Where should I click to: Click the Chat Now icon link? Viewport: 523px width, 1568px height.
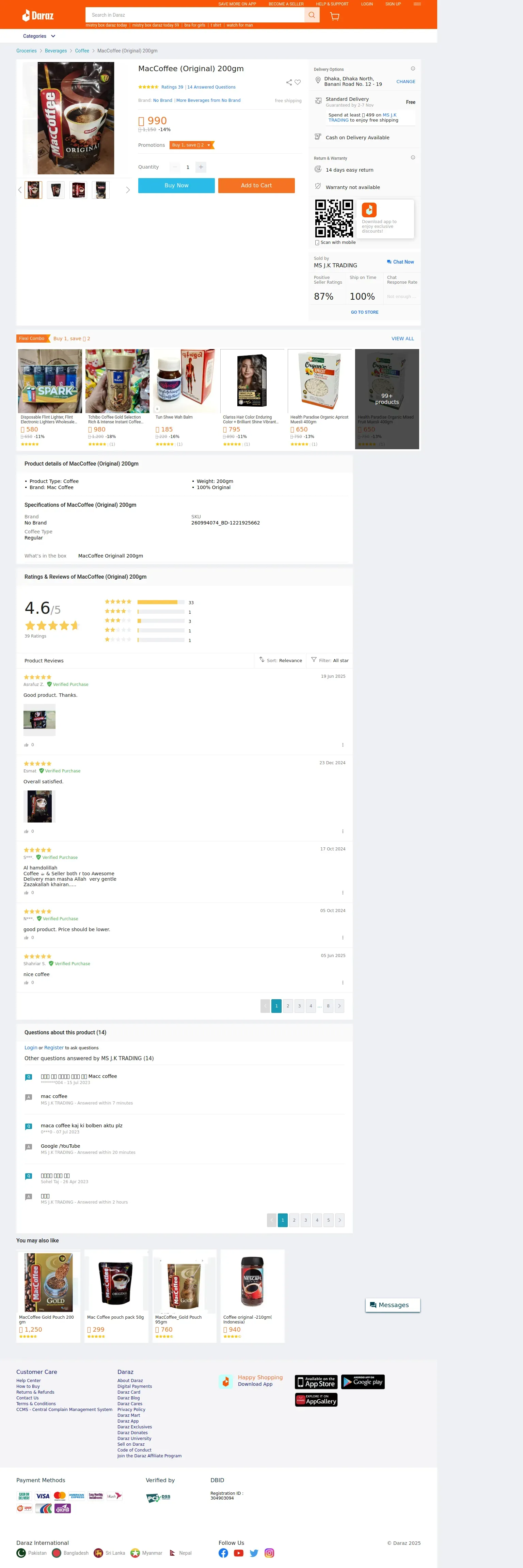(400, 262)
